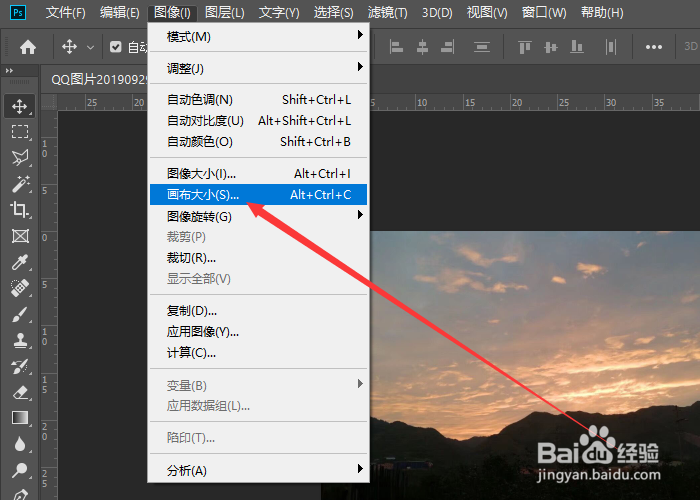This screenshot has width=700, height=500.
Task: Expand the 模式(M) submenu
Action: pos(258,37)
